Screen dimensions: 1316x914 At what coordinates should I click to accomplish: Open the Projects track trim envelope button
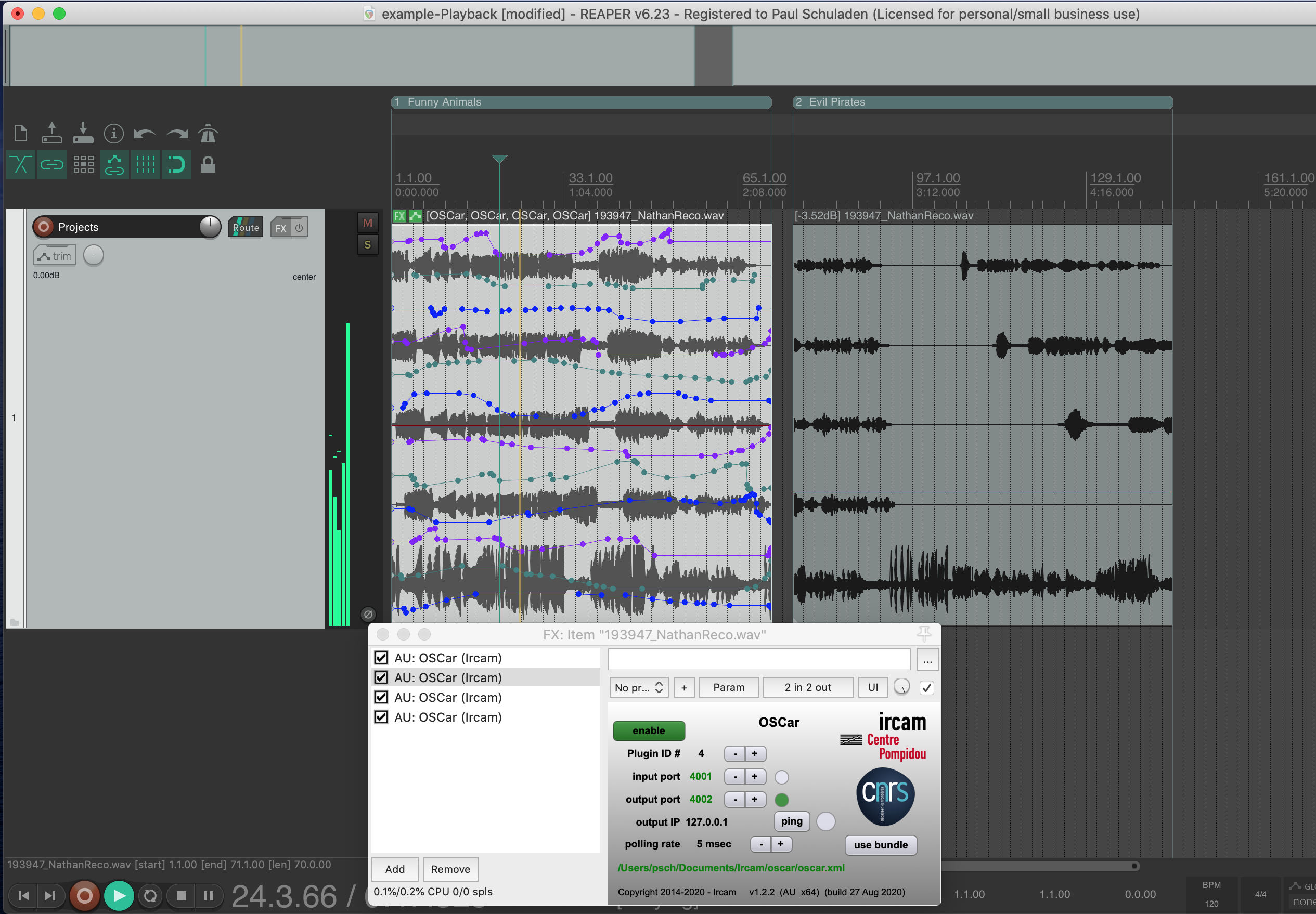click(55, 256)
